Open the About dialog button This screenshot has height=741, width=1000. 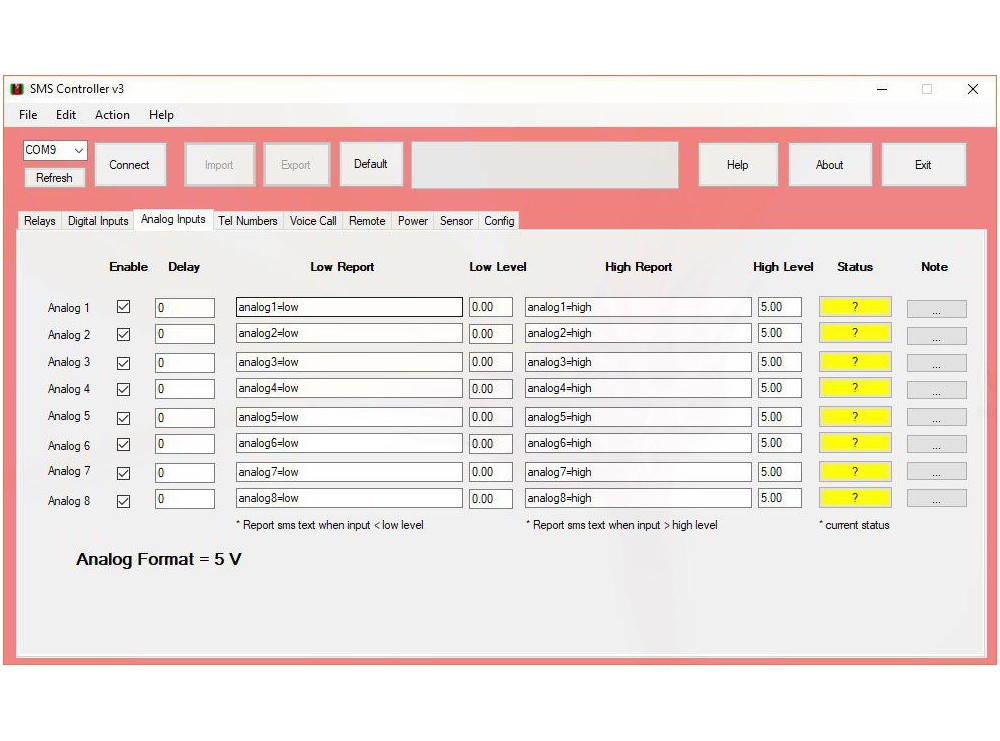pos(829,165)
